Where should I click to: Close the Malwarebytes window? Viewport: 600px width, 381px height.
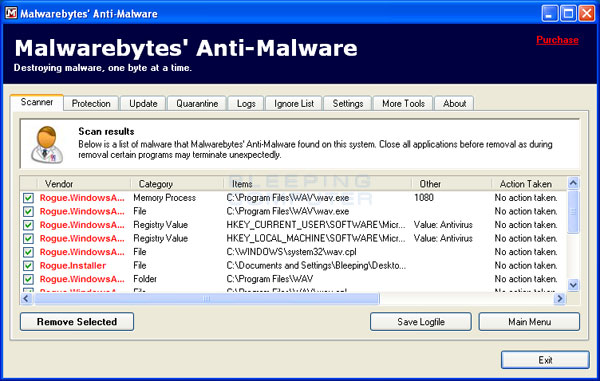587,14
